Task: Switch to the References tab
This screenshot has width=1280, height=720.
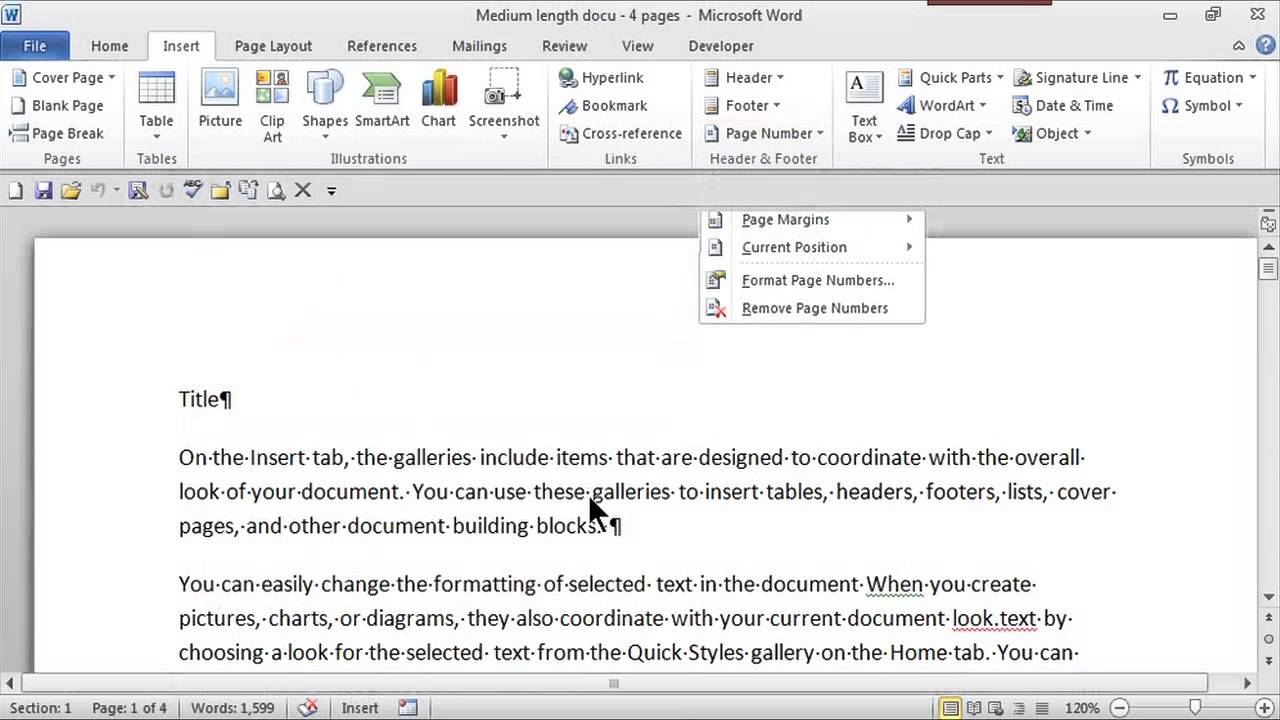Action: tap(382, 46)
